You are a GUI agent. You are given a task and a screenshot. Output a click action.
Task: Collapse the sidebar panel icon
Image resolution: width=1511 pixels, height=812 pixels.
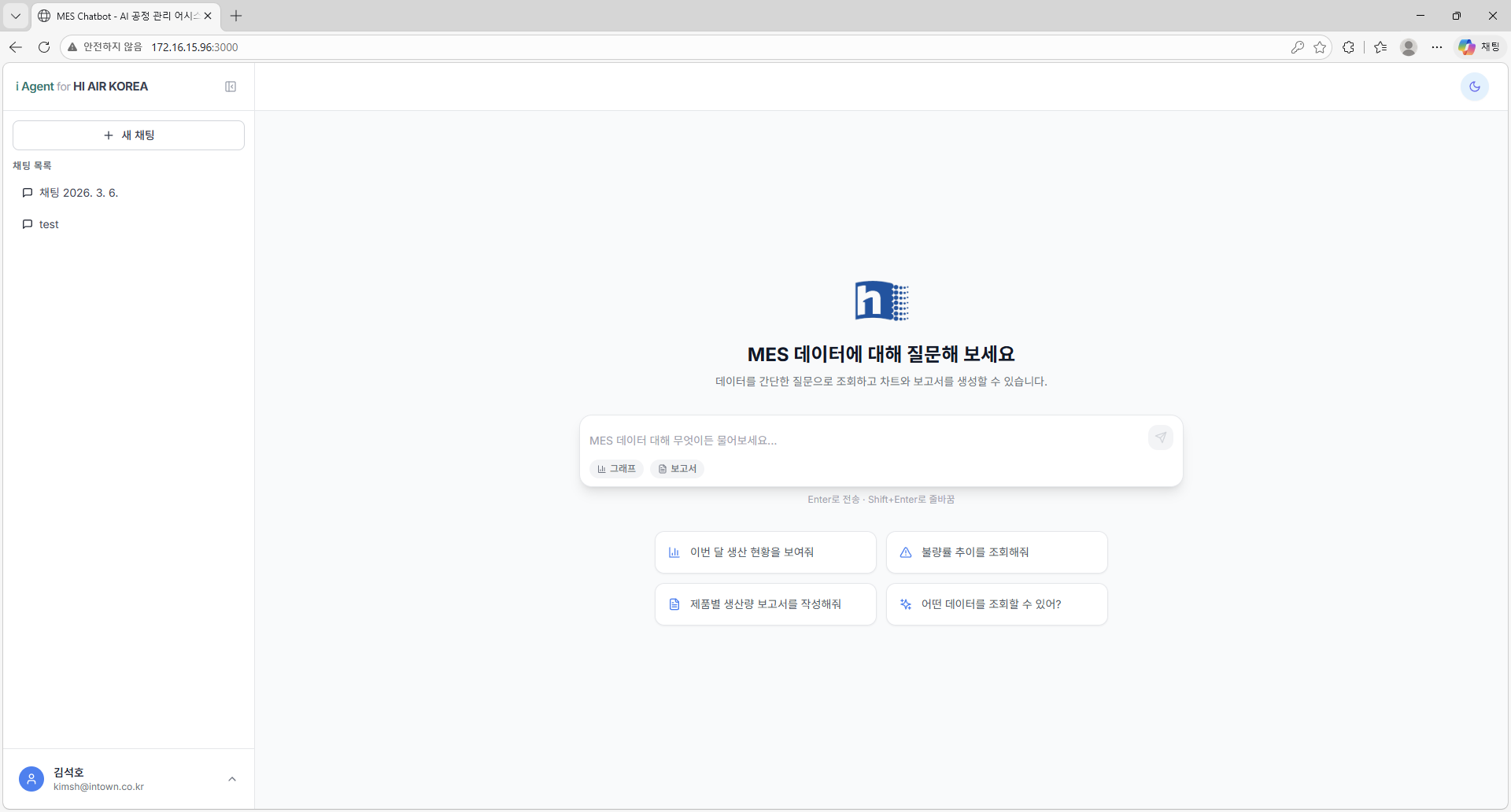[231, 87]
